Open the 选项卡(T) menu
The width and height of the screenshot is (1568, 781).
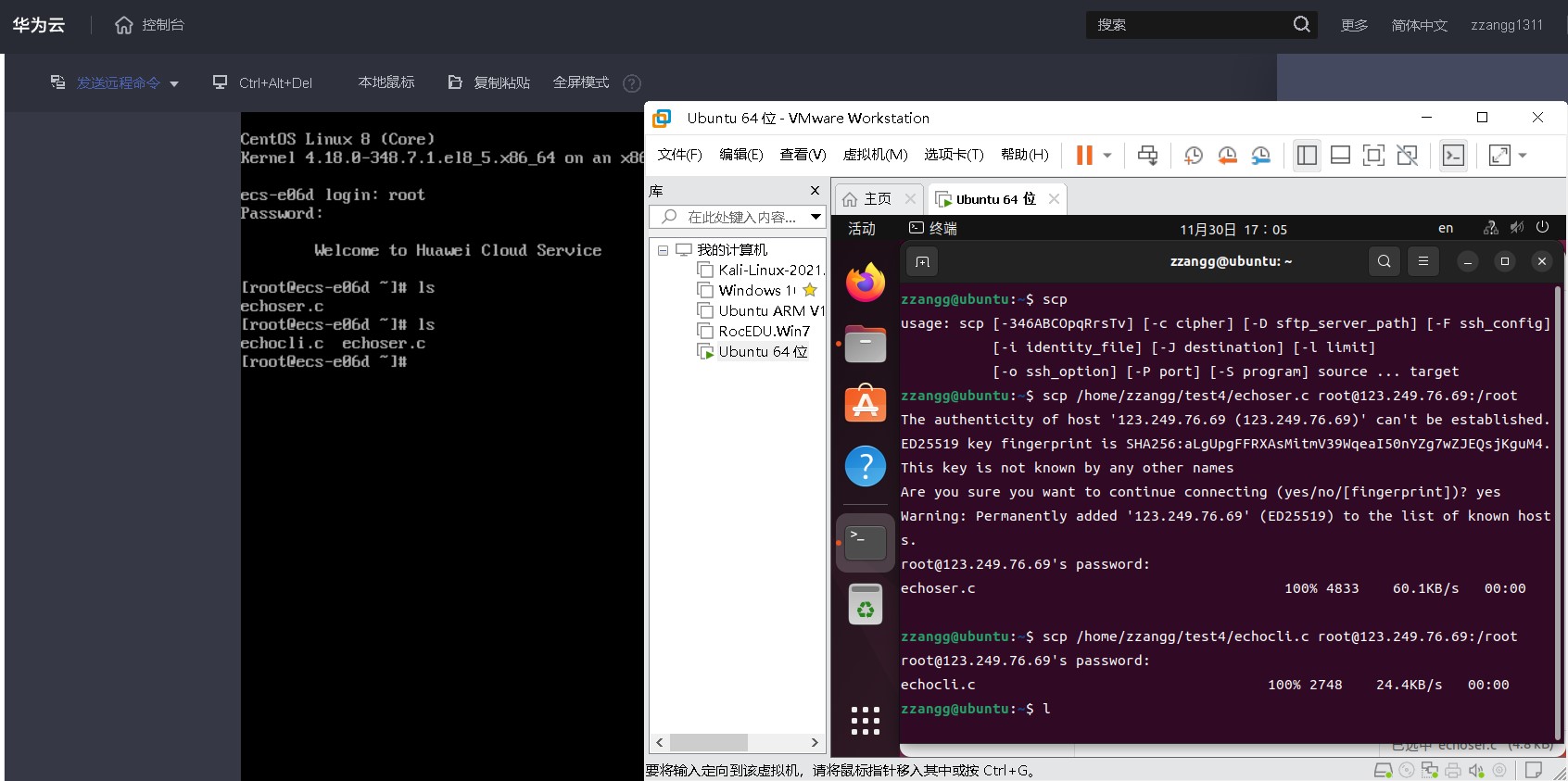[x=954, y=155]
